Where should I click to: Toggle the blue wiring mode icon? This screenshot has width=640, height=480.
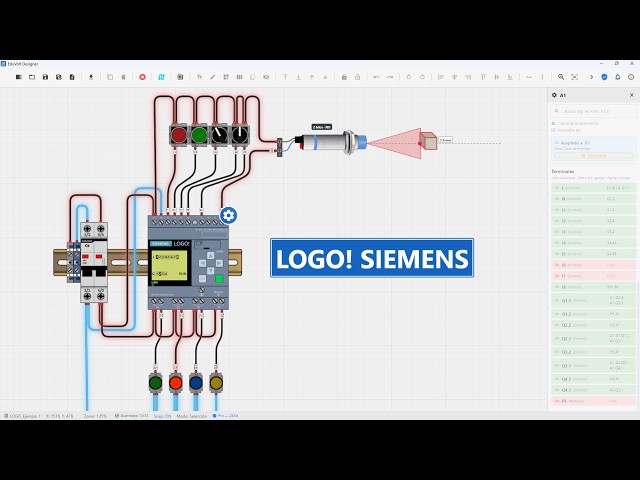click(x=161, y=77)
